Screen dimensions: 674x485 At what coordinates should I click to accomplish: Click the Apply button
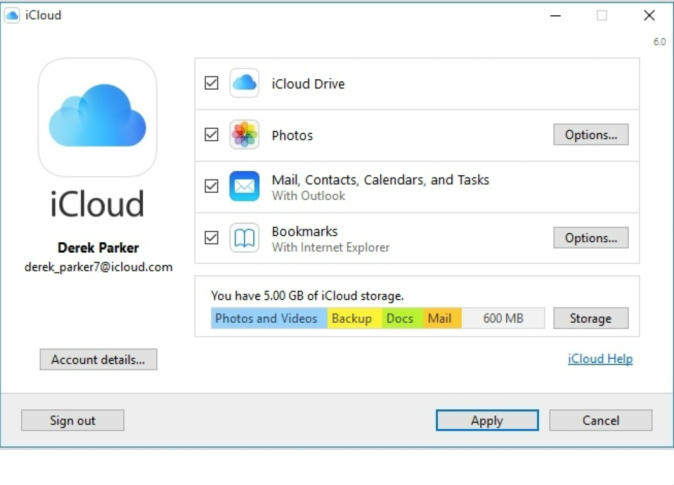point(487,420)
